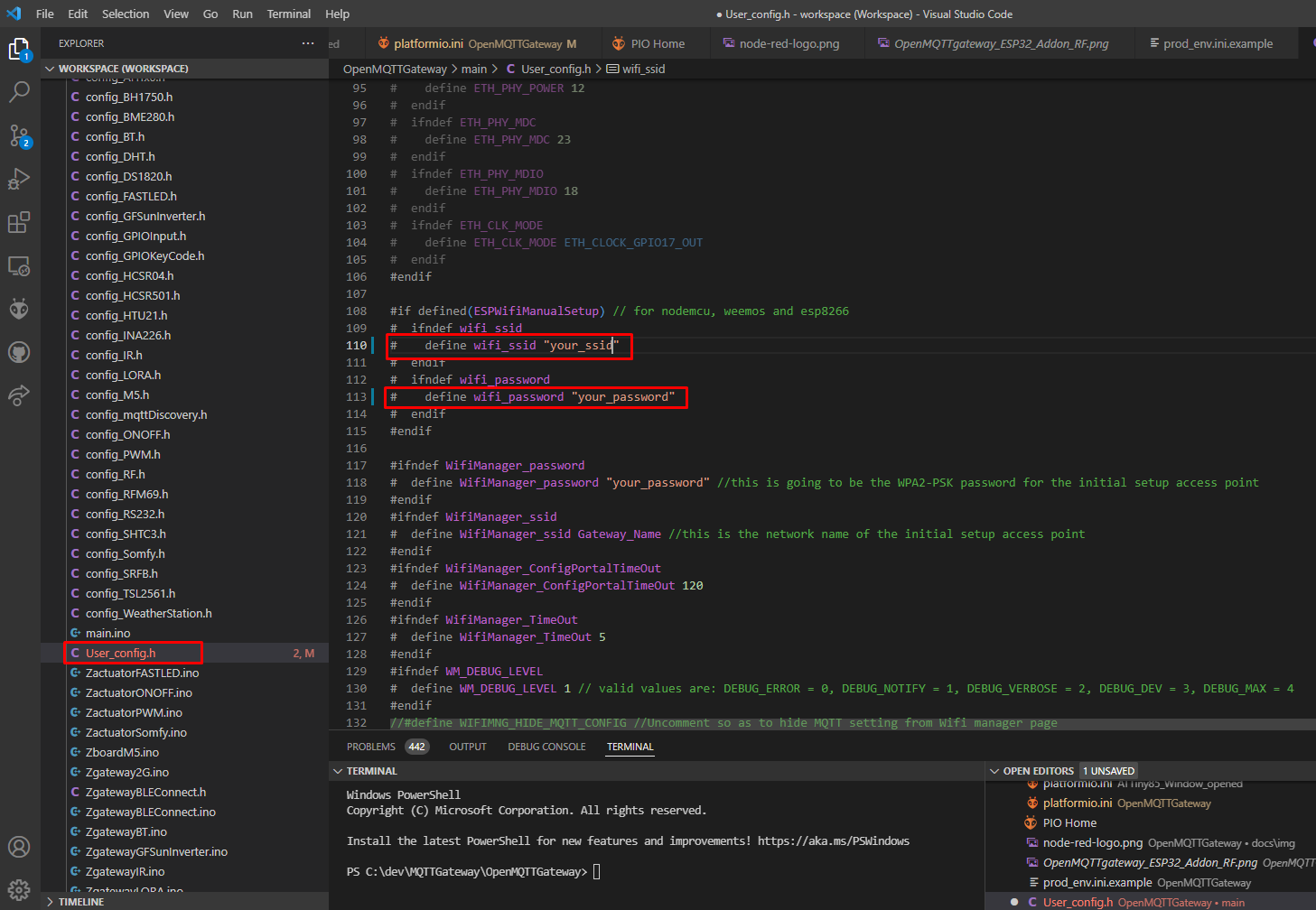Open Live Share icon in activity bar

19,395
